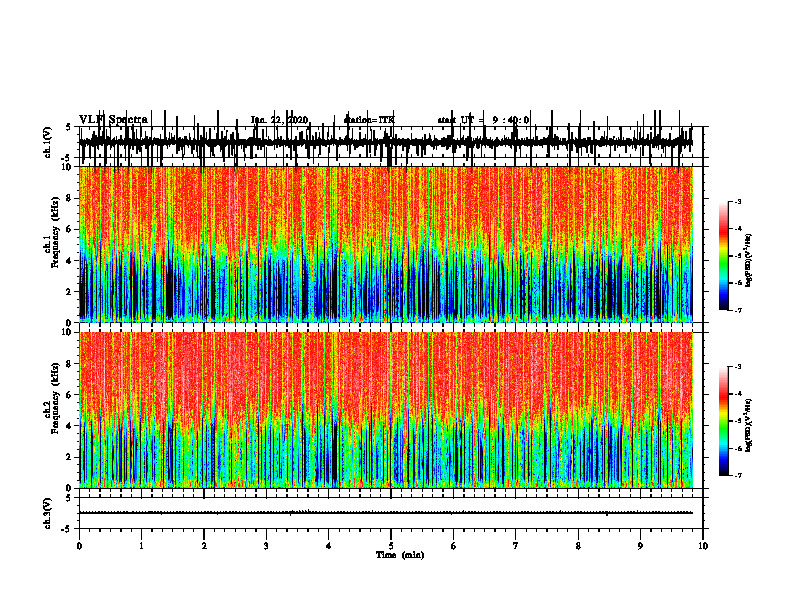Click the "5" tick on ch.1(V) waveform axis
The width and height of the screenshot is (792, 612).
tap(69, 127)
